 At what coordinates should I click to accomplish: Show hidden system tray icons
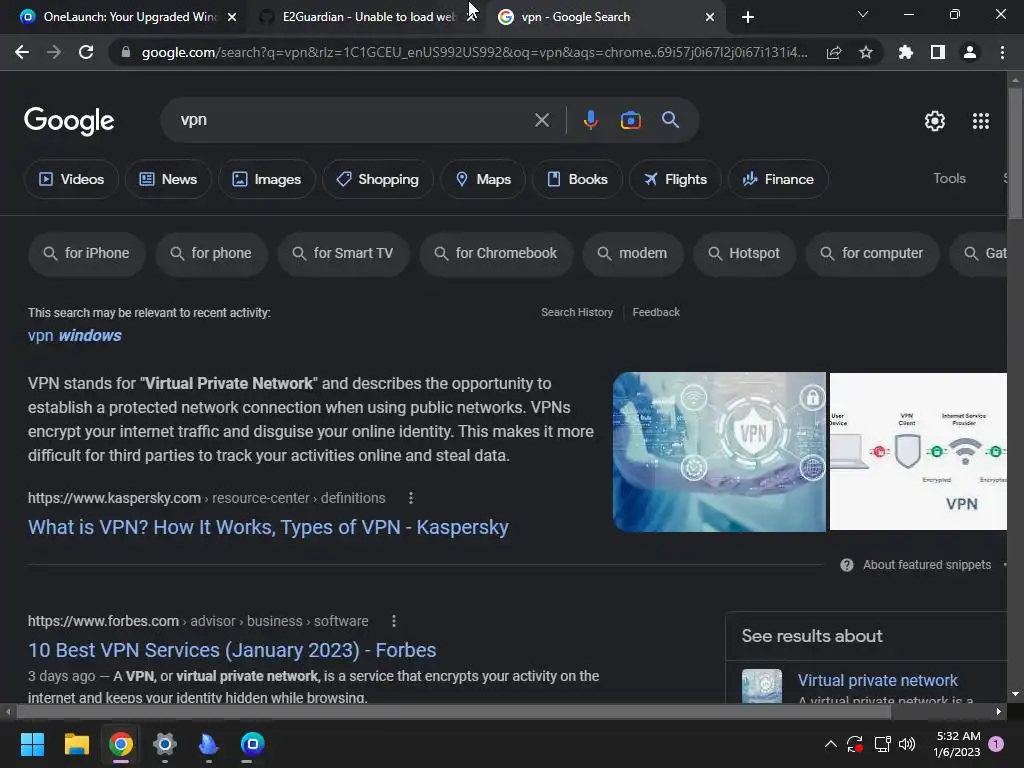831,744
